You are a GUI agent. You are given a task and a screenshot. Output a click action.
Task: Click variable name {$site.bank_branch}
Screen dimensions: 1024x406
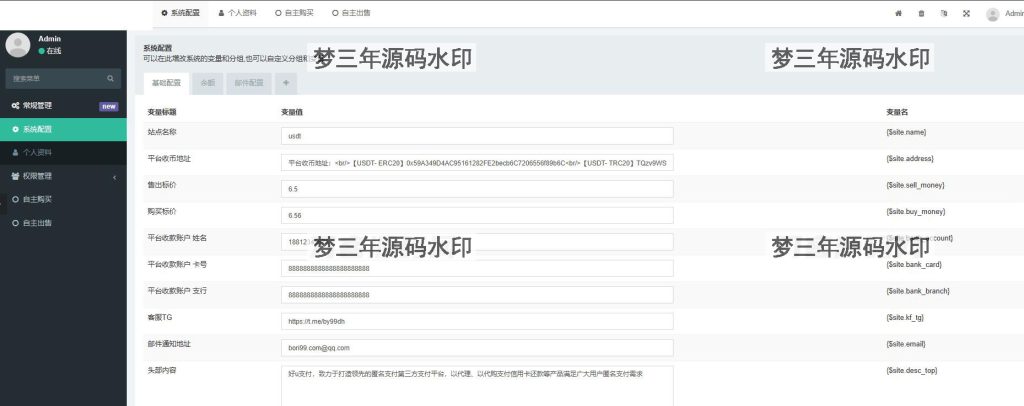[918, 290]
